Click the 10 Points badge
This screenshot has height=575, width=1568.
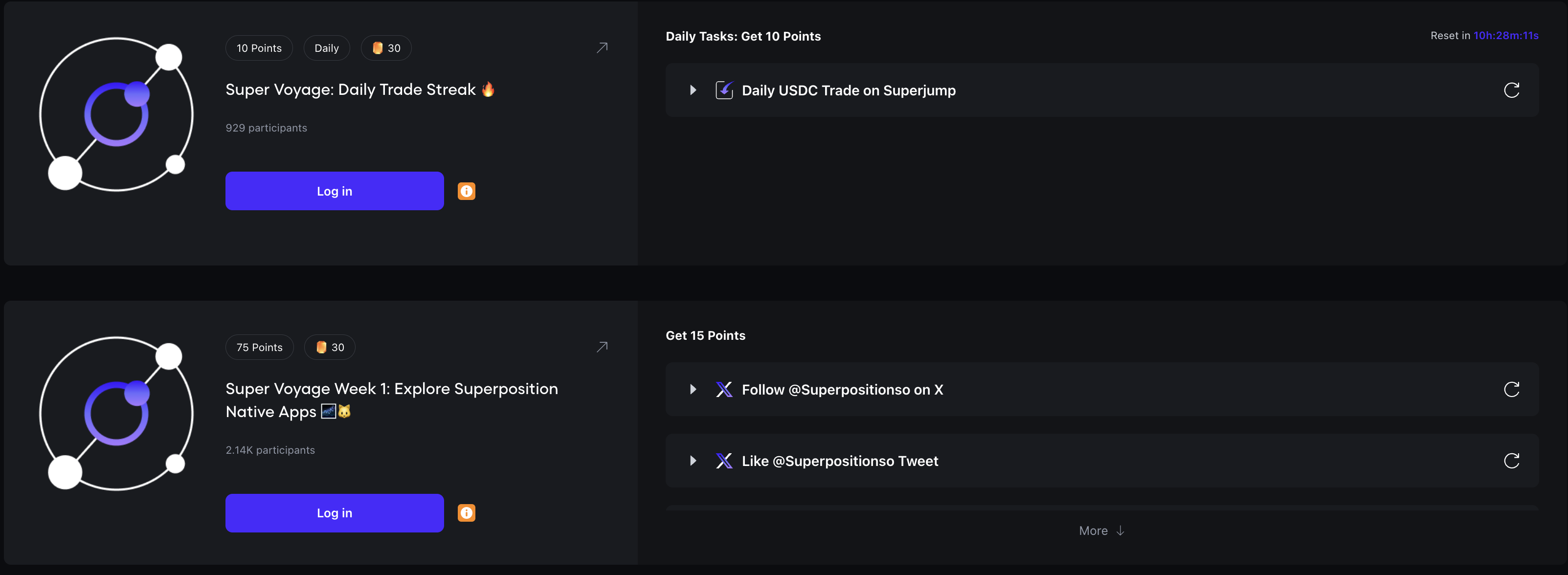click(x=259, y=48)
